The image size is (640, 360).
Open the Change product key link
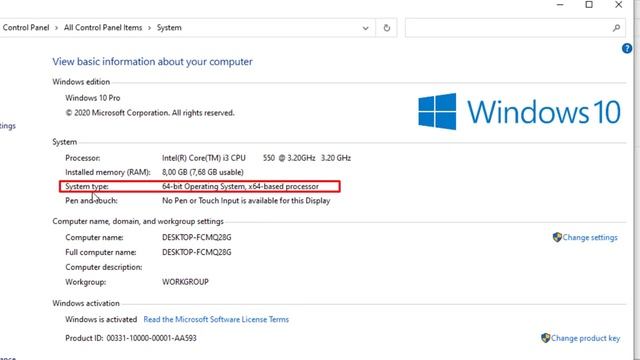(x=585, y=338)
